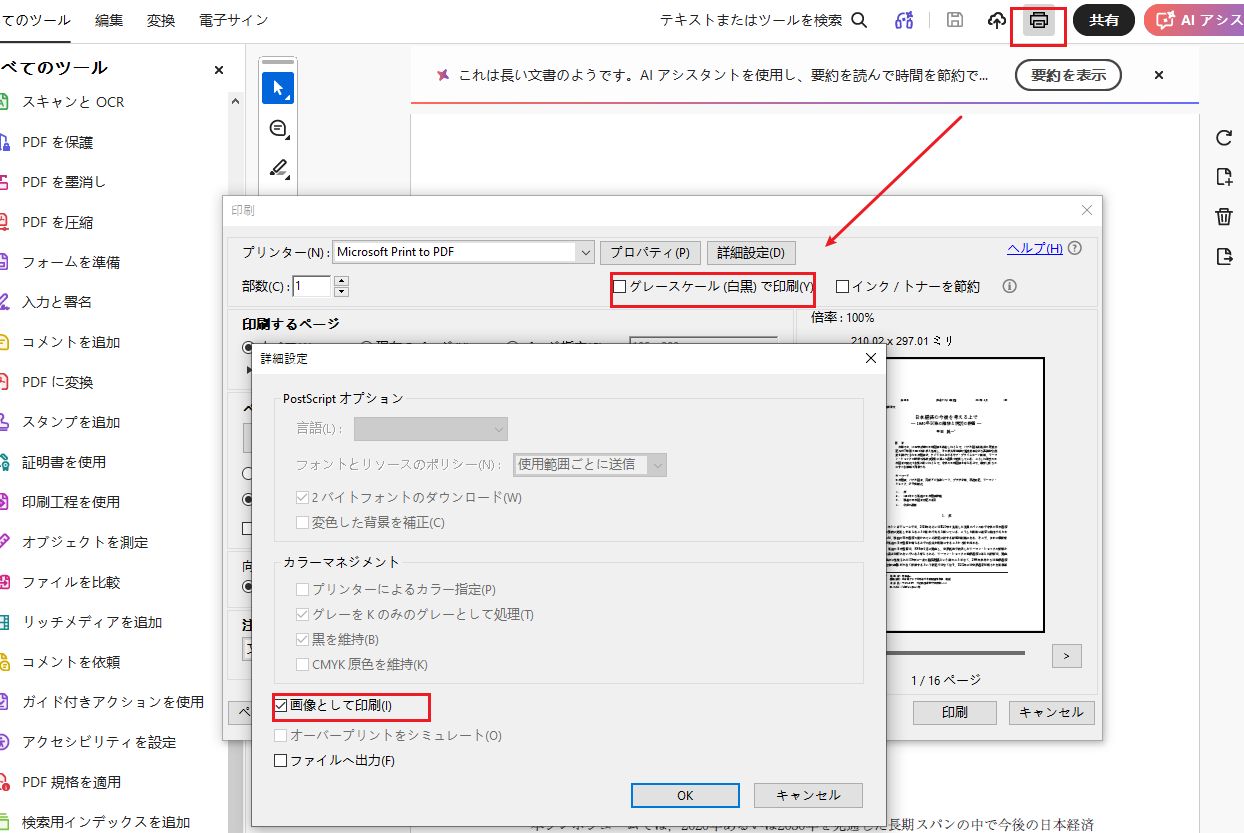Check ファイルへ出力 checkbox
Viewport: 1244px width, 833px height.
(x=281, y=761)
